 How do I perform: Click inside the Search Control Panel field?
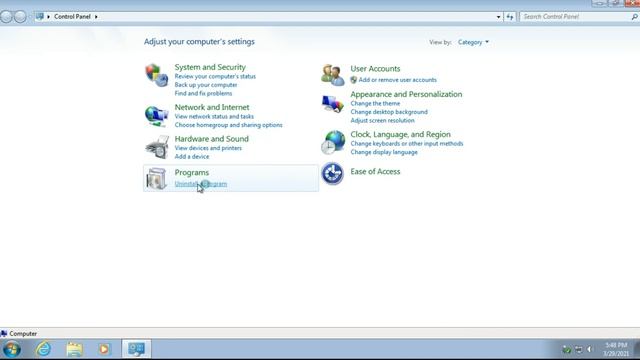(x=575, y=17)
